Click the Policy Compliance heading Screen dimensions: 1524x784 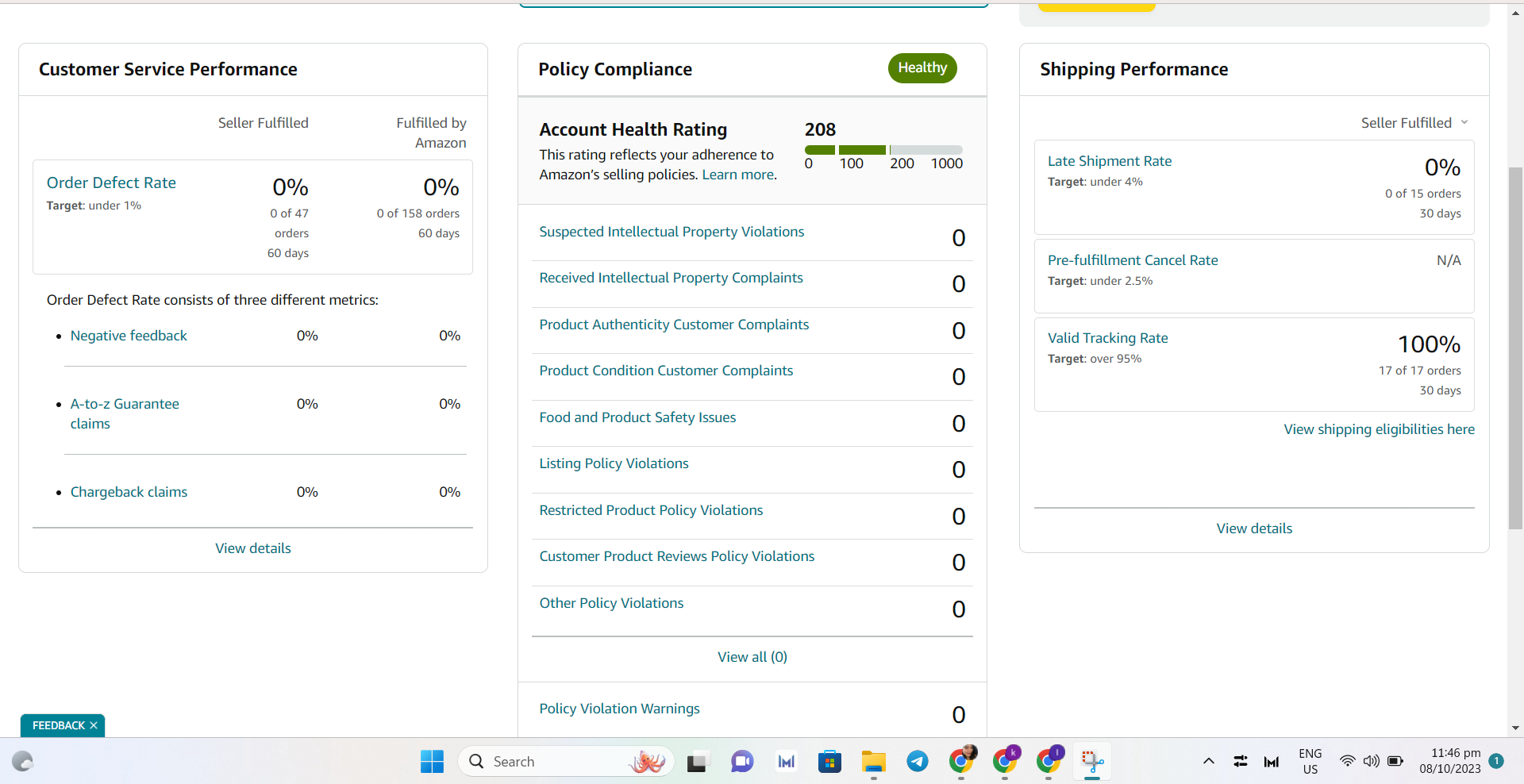pos(615,69)
